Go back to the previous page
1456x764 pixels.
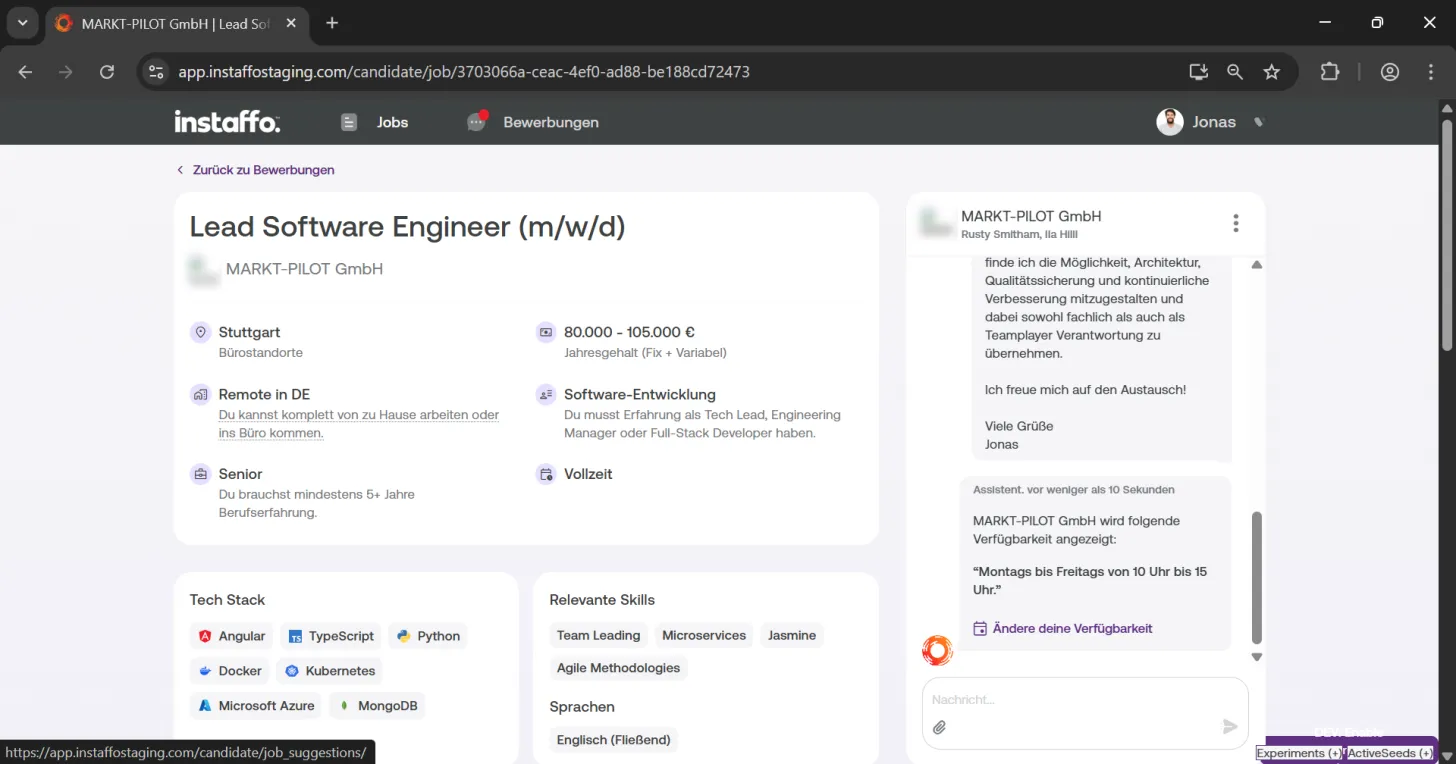tap(26, 72)
